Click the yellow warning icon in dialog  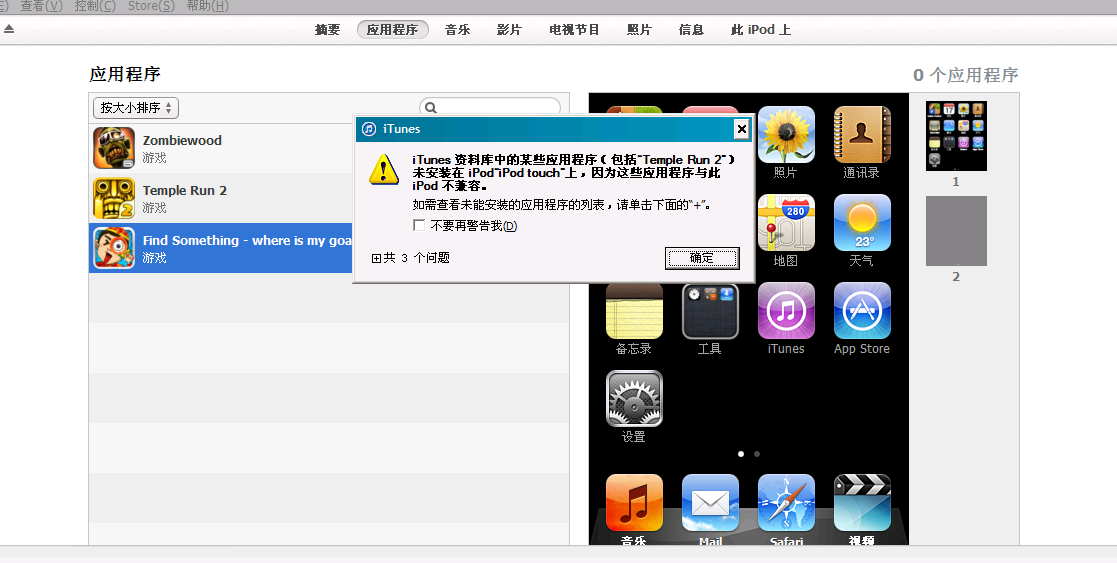coord(384,170)
